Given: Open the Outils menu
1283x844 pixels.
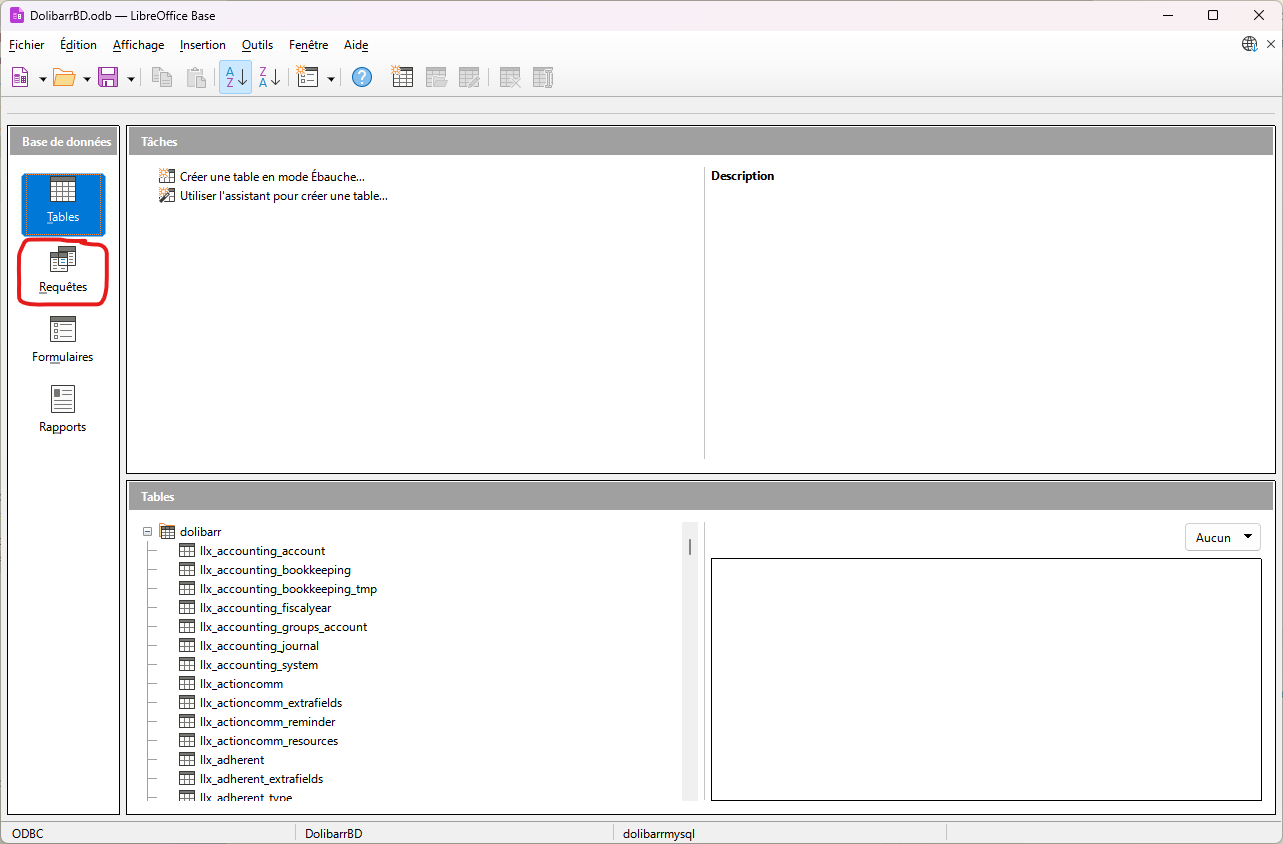Looking at the screenshot, I should pos(257,45).
